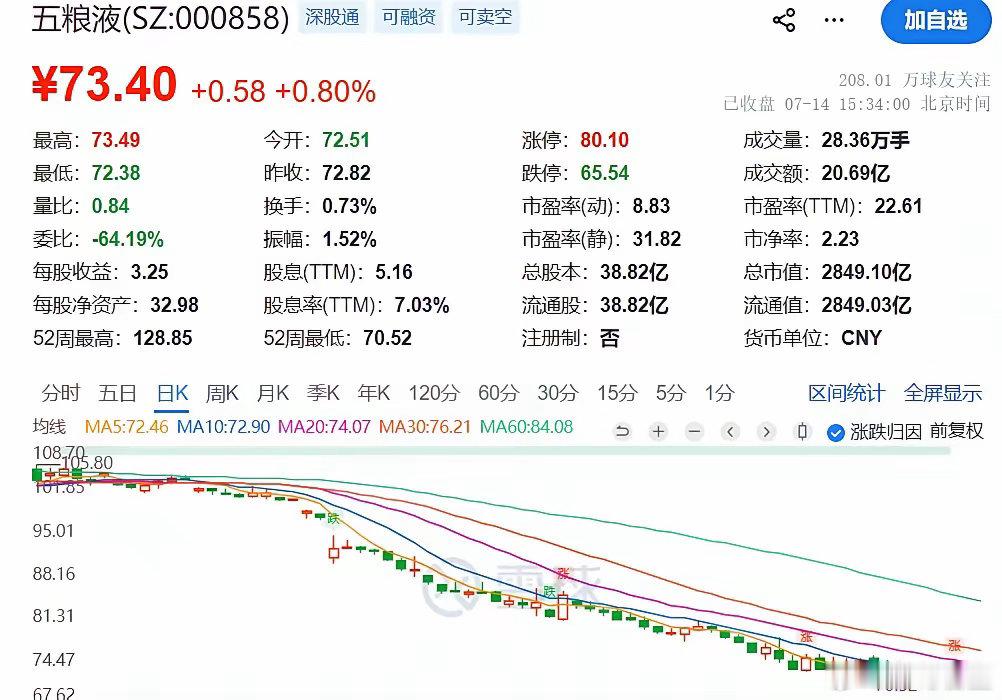Click the chart reset arrow icon
The image size is (1002, 700).
[x=622, y=432]
